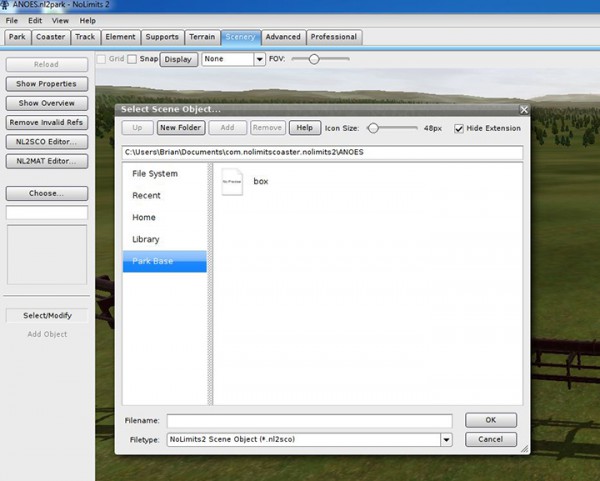The image size is (600, 481).
Task: Click the New Folder button
Action: pyautogui.click(x=180, y=128)
